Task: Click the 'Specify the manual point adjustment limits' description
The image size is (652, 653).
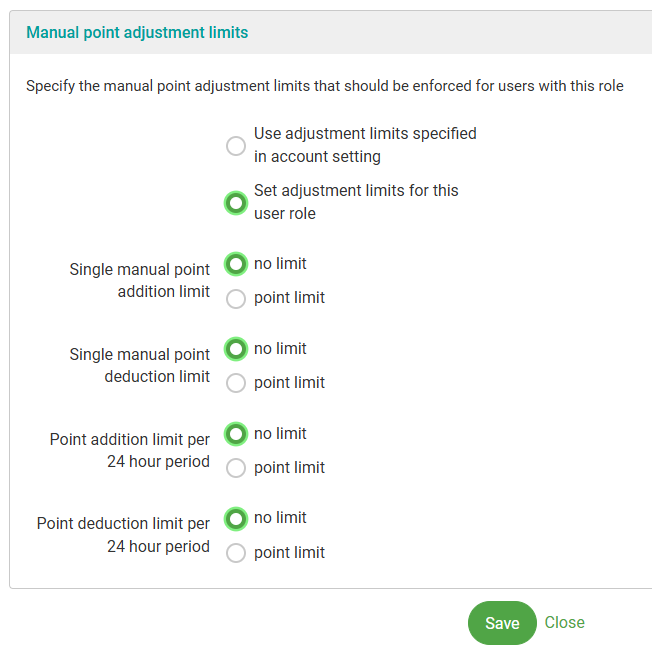Action: (x=325, y=86)
